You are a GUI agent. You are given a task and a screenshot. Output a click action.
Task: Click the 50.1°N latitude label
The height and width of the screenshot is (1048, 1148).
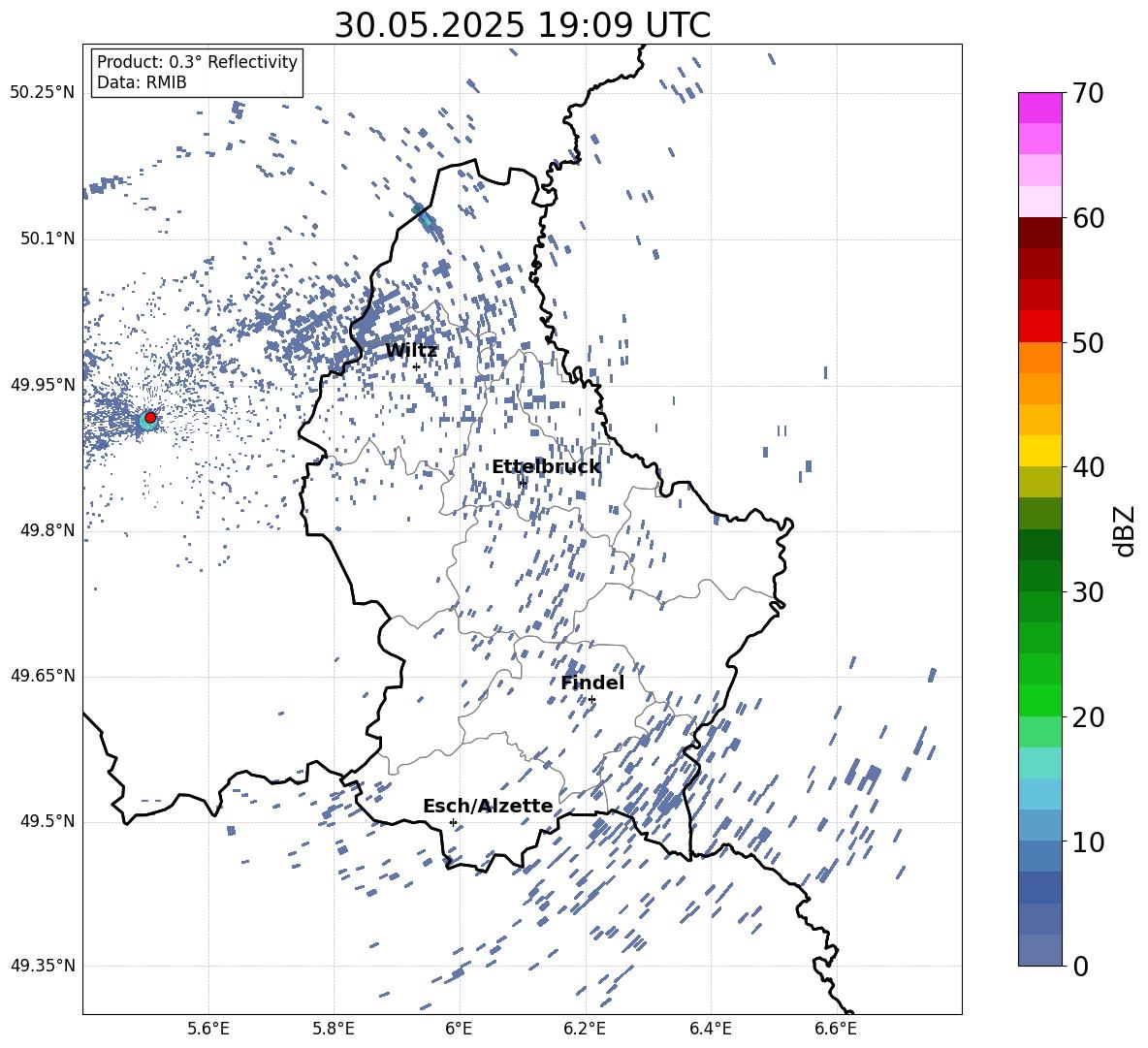pos(47,238)
